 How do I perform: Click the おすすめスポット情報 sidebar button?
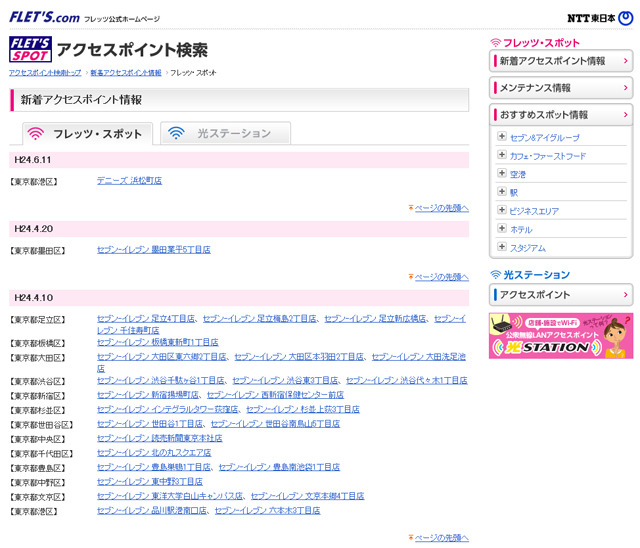click(561, 115)
